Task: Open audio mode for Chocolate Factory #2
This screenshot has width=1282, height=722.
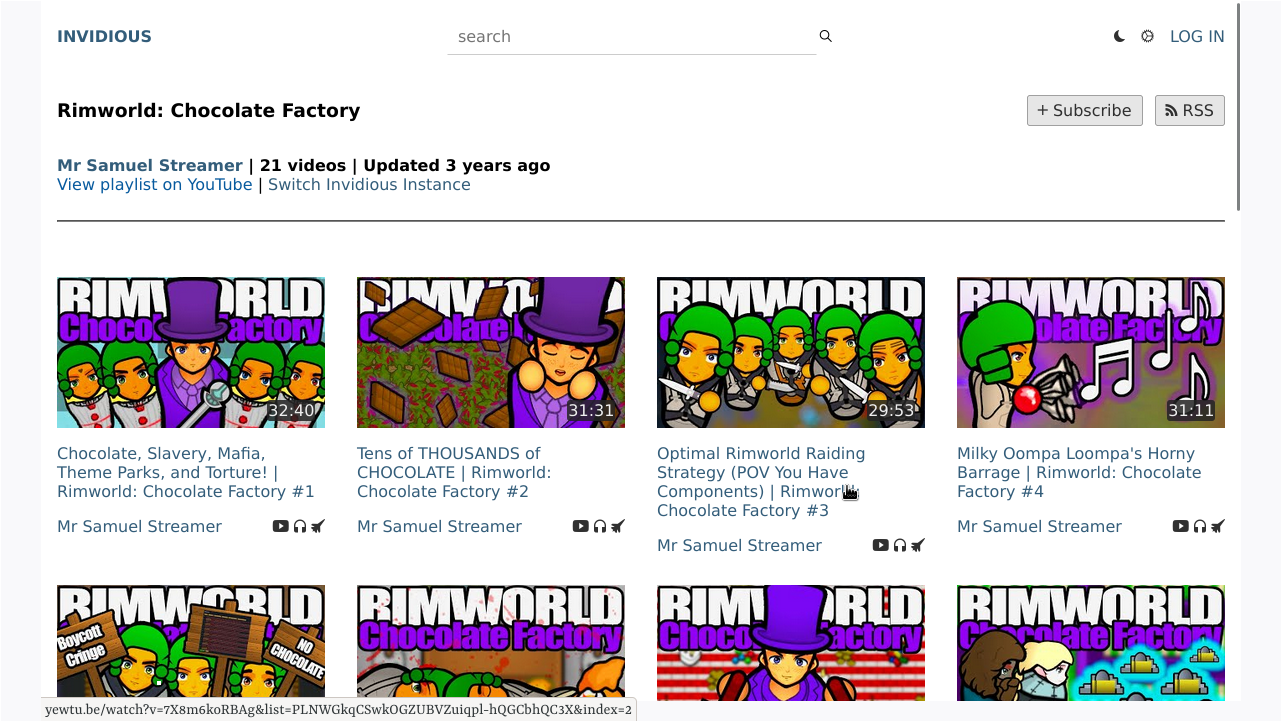Action: tap(600, 526)
